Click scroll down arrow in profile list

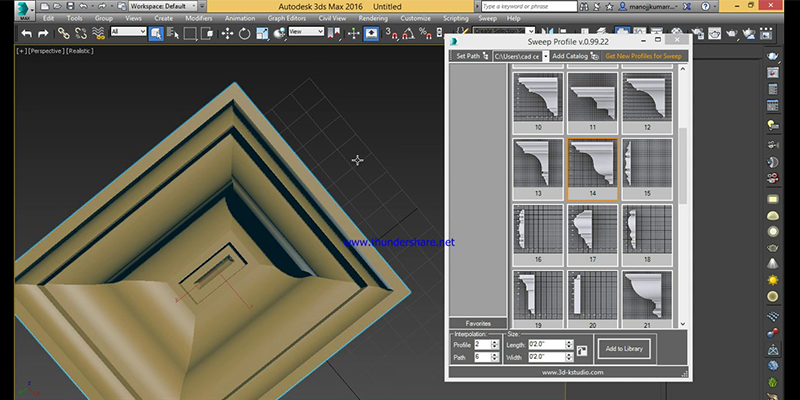coord(683,324)
